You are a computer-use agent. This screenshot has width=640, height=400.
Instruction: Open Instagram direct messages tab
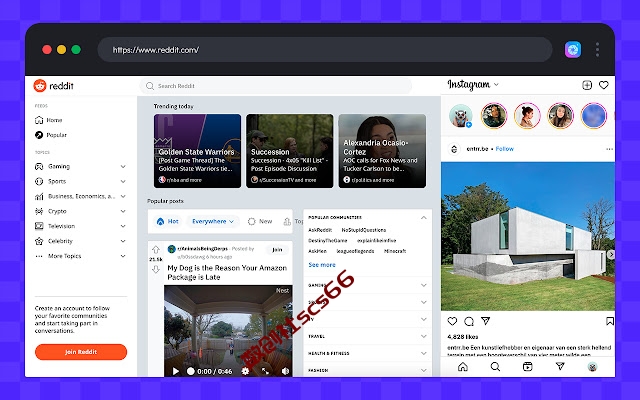click(x=560, y=367)
